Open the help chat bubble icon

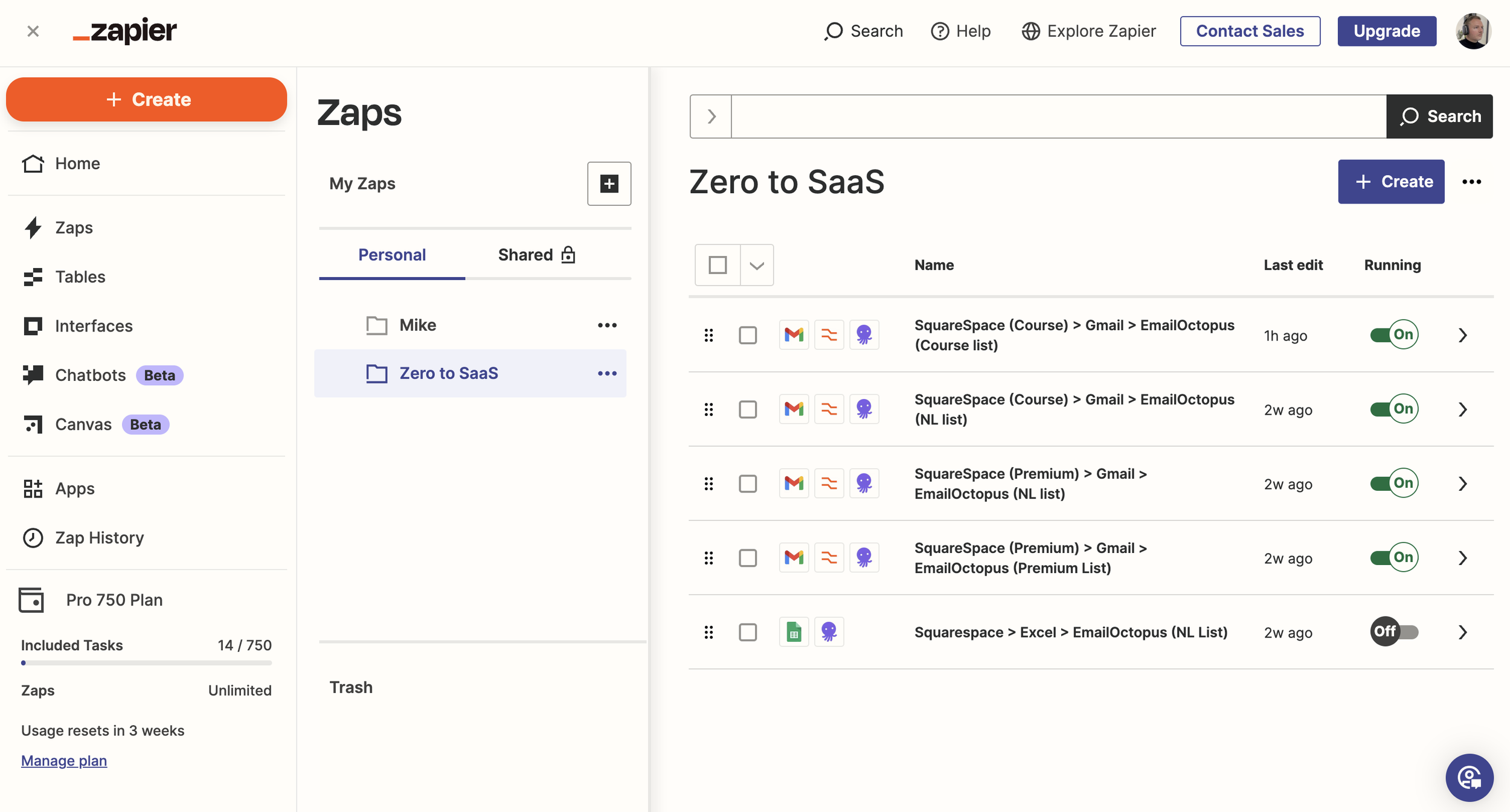click(1469, 778)
